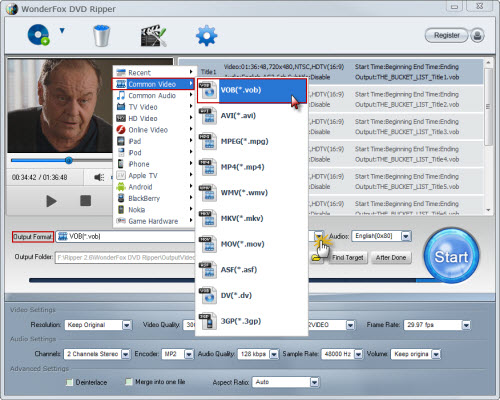
Task: Mute audio with the speaker icon
Action: click(x=99, y=177)
